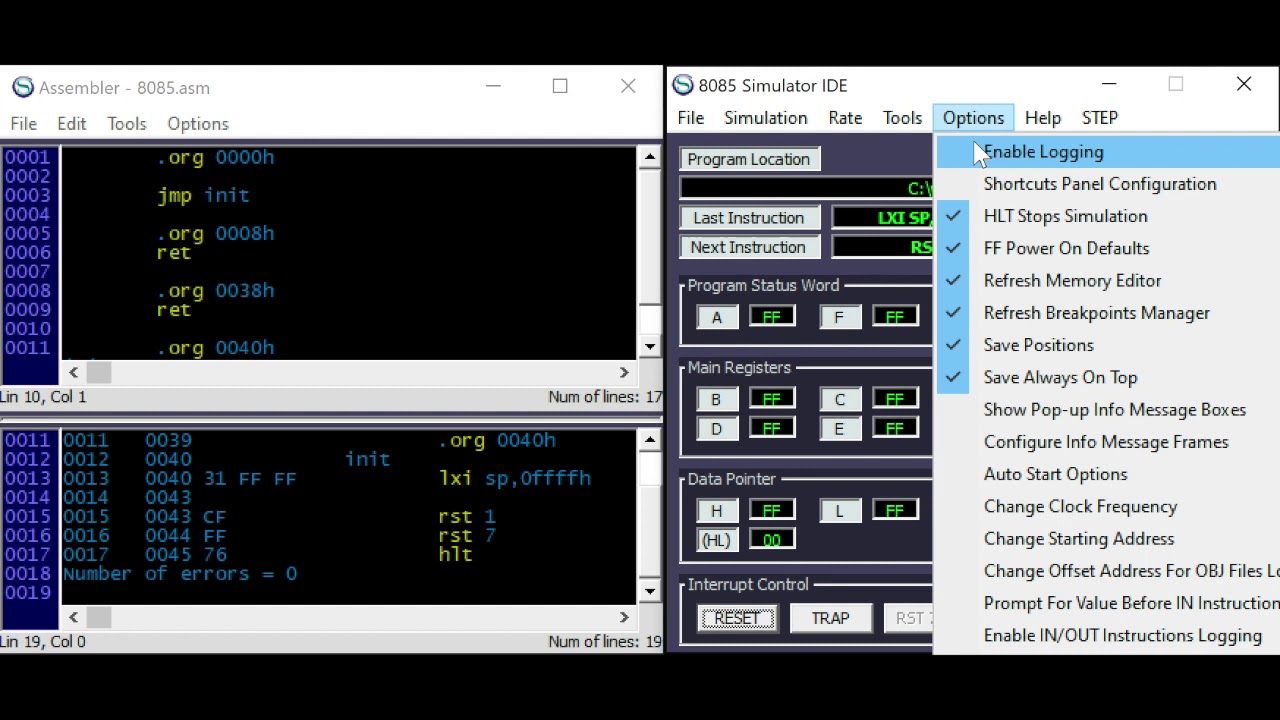Click listing pane scroll left arrow
The image size is (1280, 720).
tap(73, 617)
